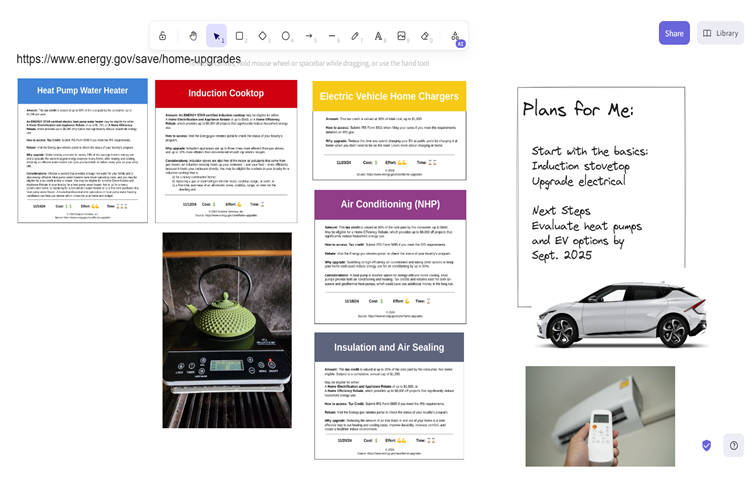Select the Hand panning tool

(193, 36)
